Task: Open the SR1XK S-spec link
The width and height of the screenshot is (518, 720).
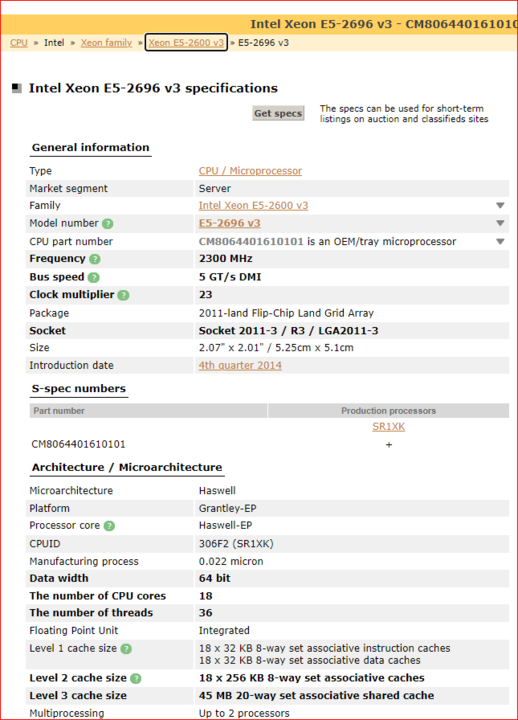Action: click(x=388, y=427)
